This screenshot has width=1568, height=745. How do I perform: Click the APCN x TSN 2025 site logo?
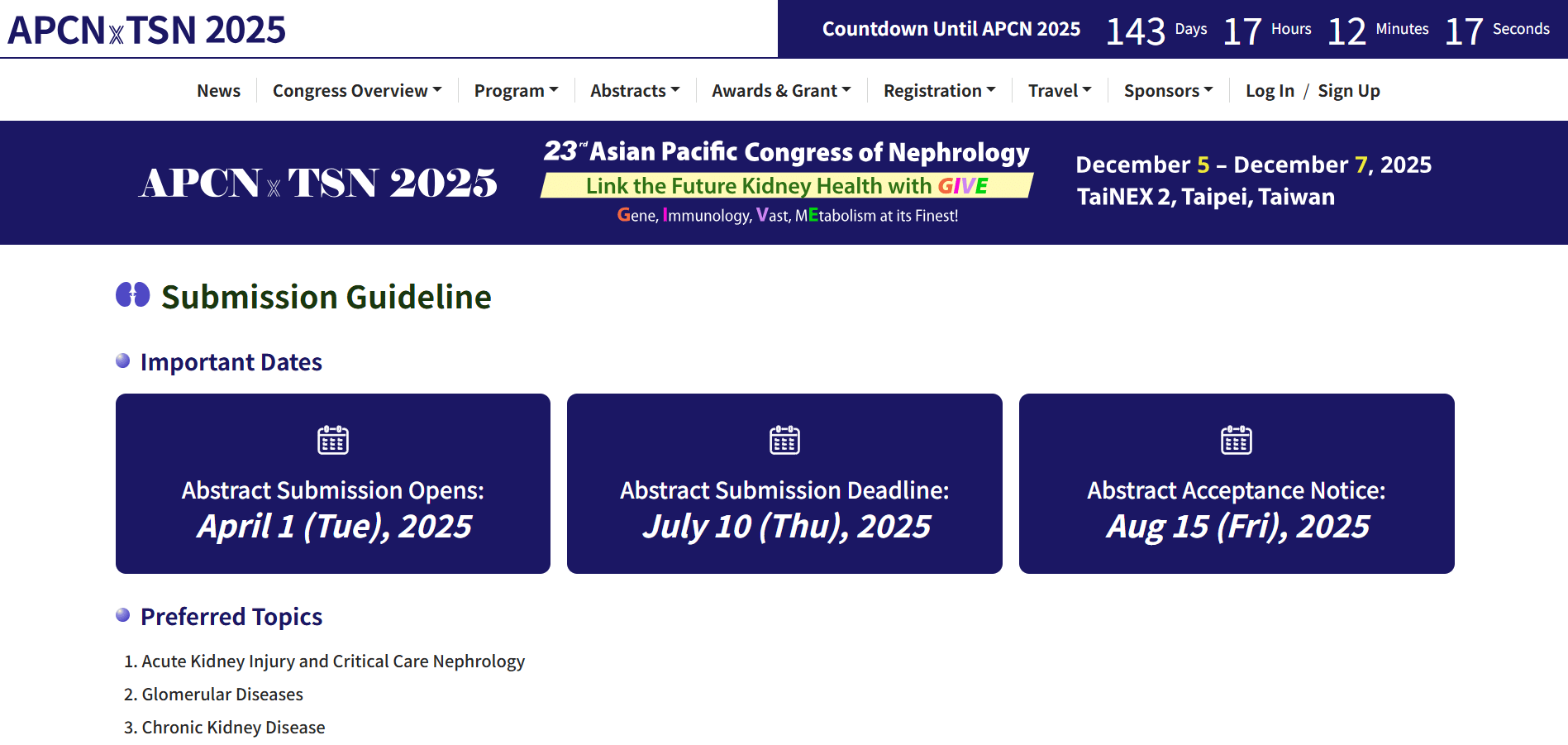[x=146, y=30]
